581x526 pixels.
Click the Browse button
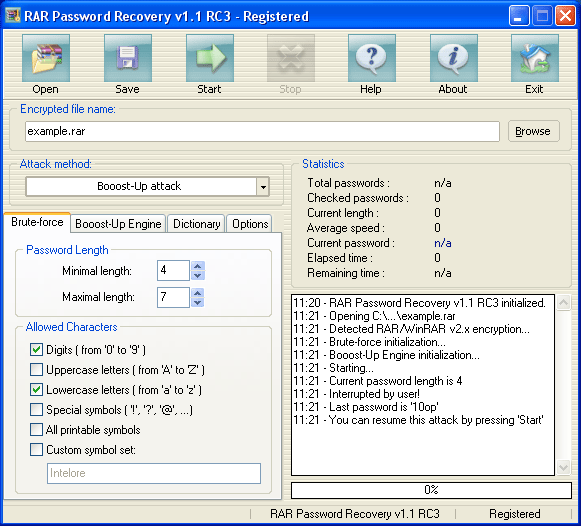pyautogui.click(x=533, y=131)
